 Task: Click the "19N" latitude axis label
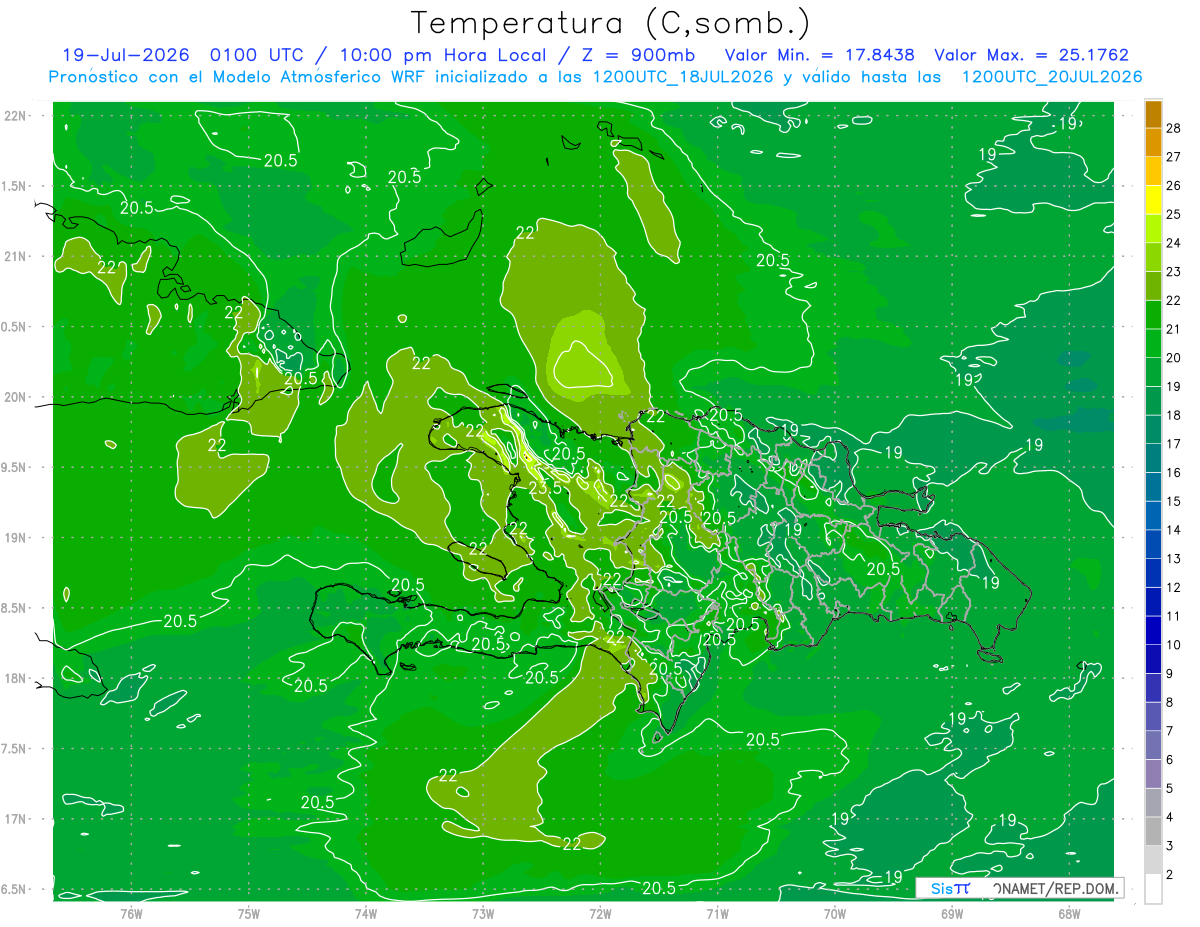tap(15, 538)
